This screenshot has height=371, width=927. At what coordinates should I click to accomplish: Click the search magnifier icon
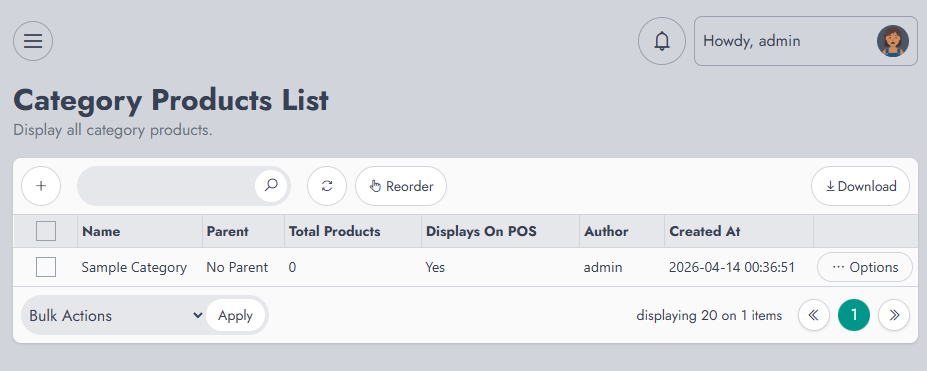tap(271, 186)
